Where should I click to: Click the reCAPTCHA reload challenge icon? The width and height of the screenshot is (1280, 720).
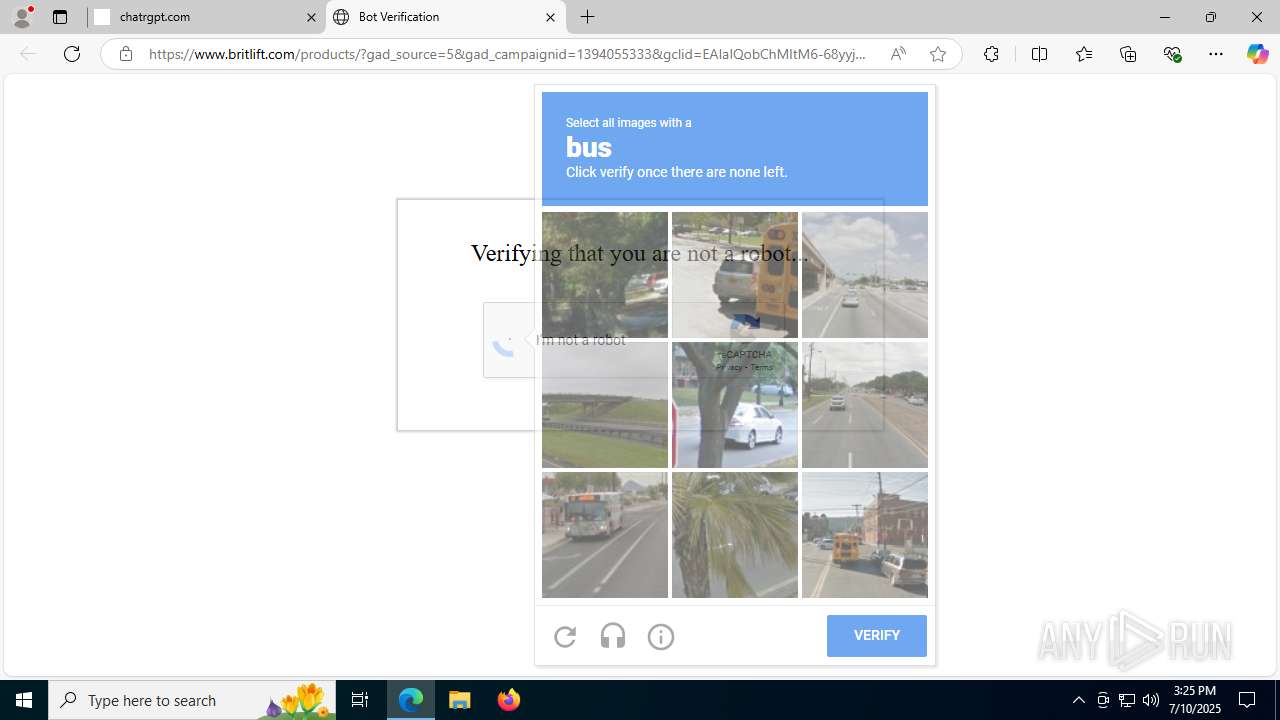[x=565, y=636]
